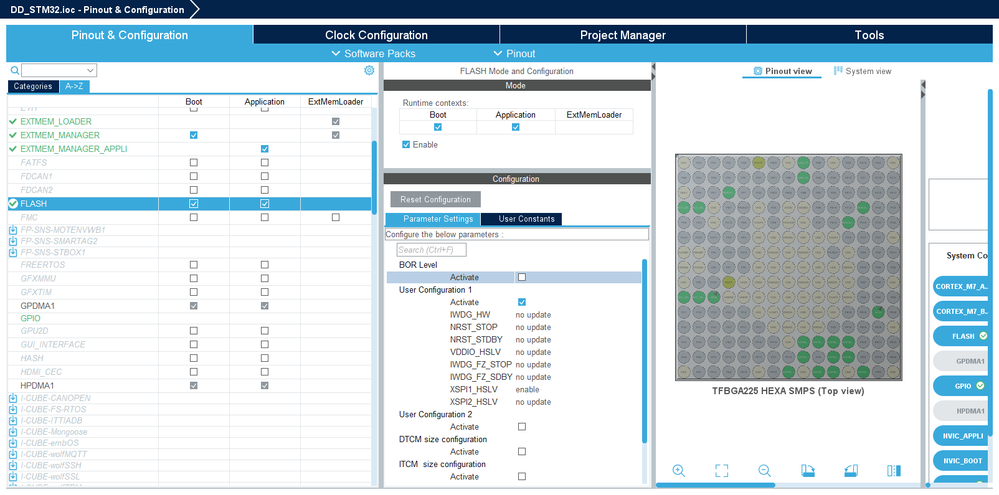
Task: Click the green check beside EXTMEM_LOADER
Action: pos(13,121)
